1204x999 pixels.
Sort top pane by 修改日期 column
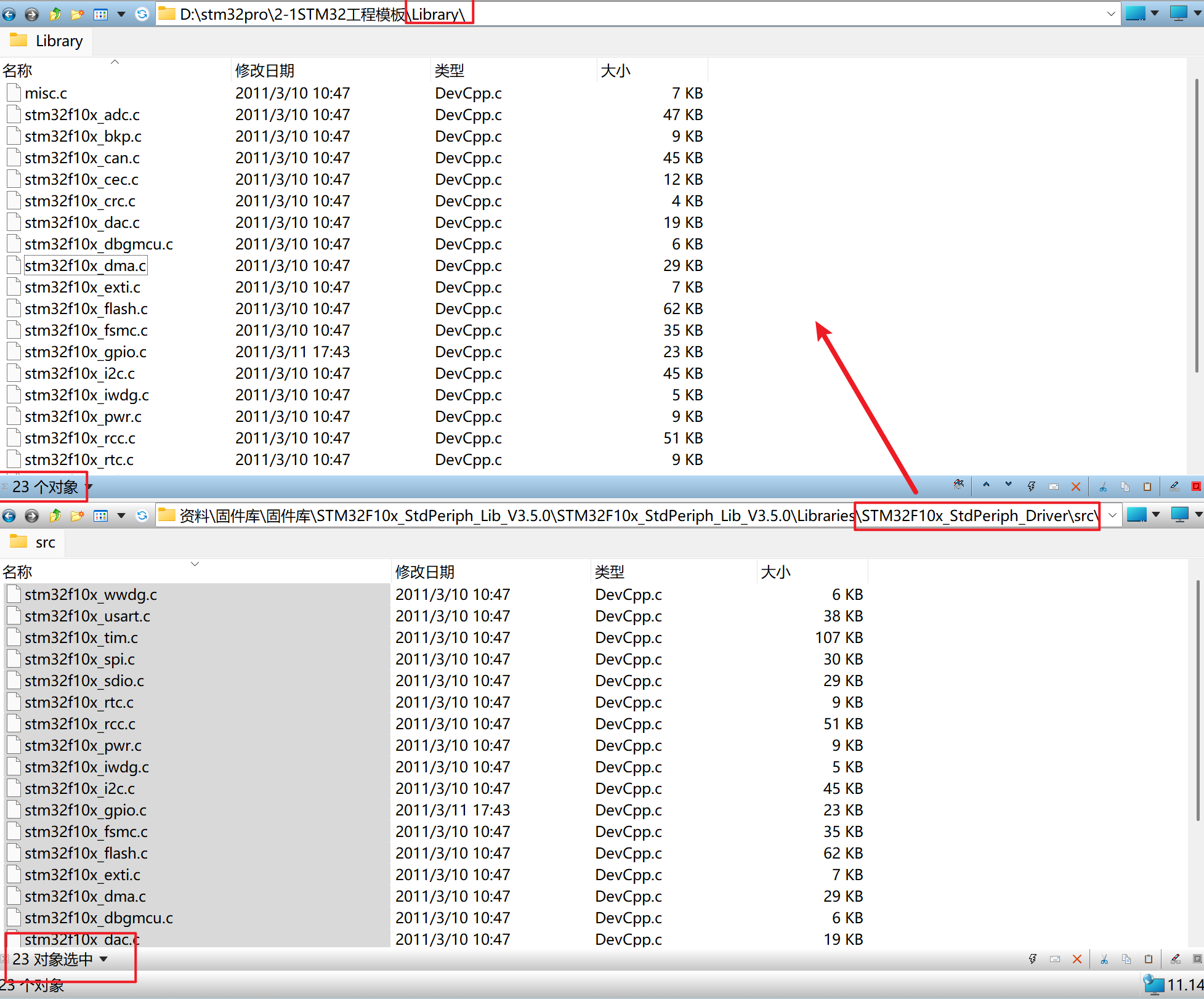point(331,70)
